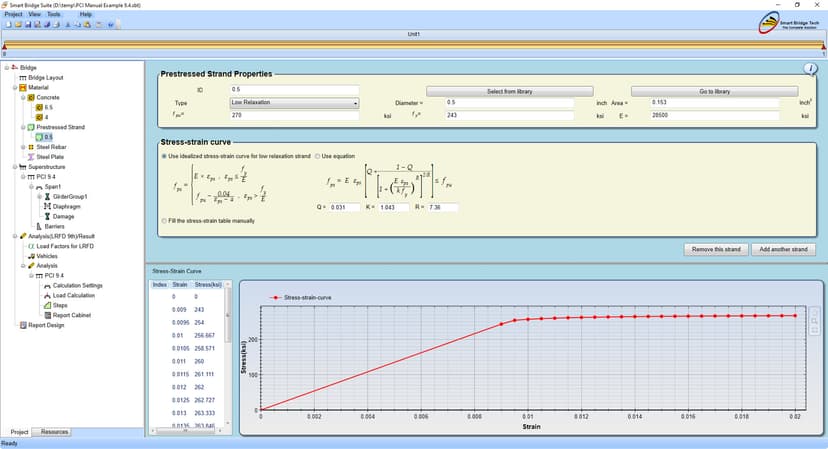Collapse the Analysis(LRFD 9th)/Result node

(15, 236)
